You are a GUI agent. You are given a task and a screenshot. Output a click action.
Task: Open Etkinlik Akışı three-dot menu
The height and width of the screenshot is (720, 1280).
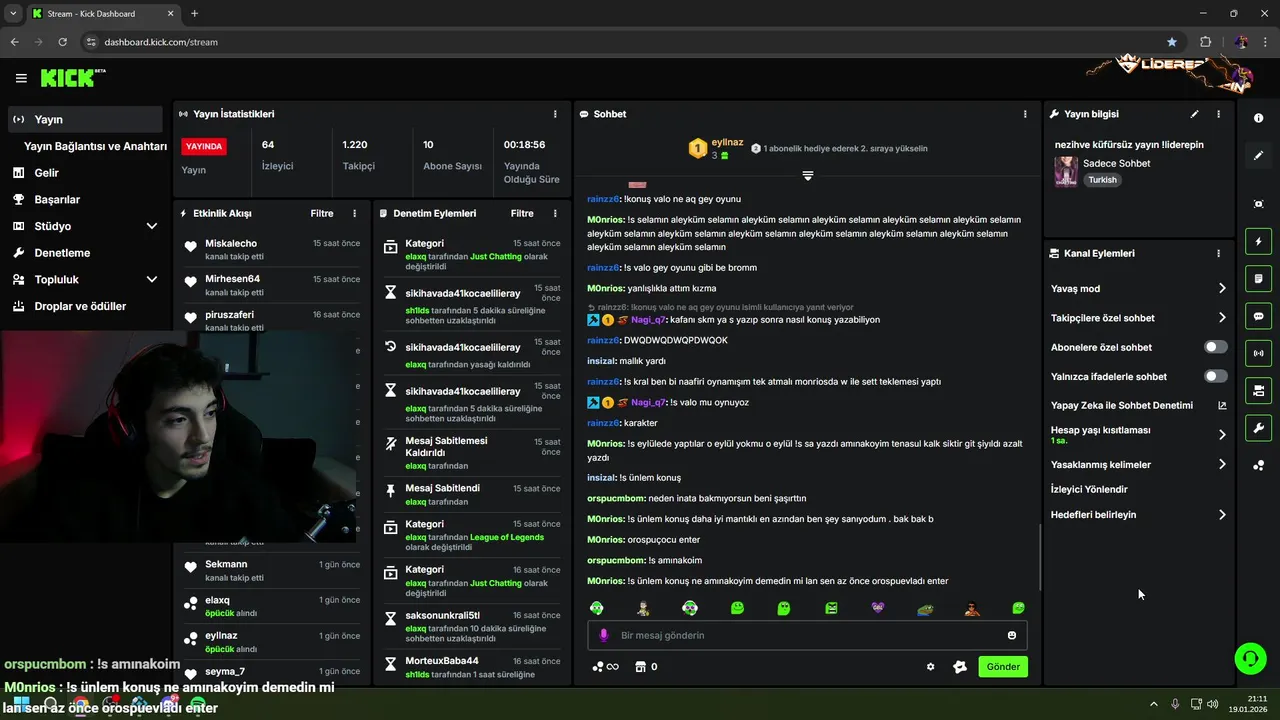(x=354, y=213)
